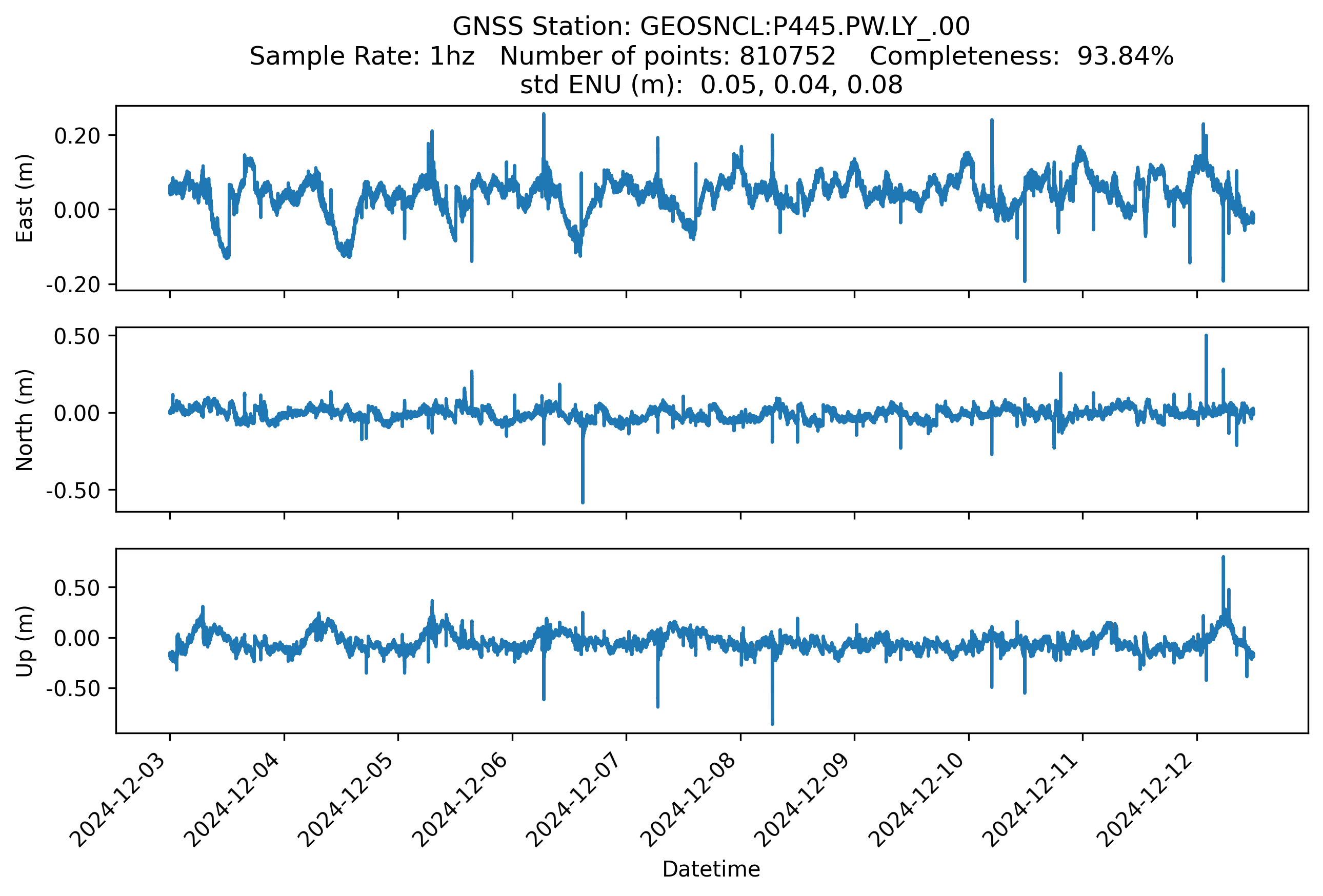Click the -0.50 tick on Up axis
The image size is (1323, 896).
73,689
